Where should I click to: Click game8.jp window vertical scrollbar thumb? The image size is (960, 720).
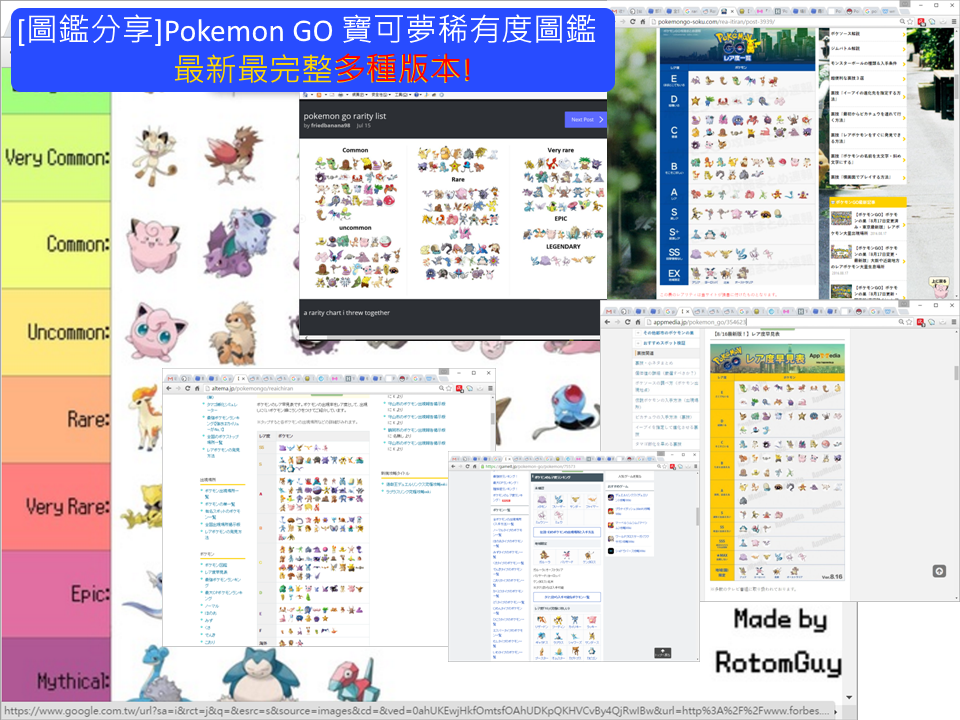coord(697,517)
